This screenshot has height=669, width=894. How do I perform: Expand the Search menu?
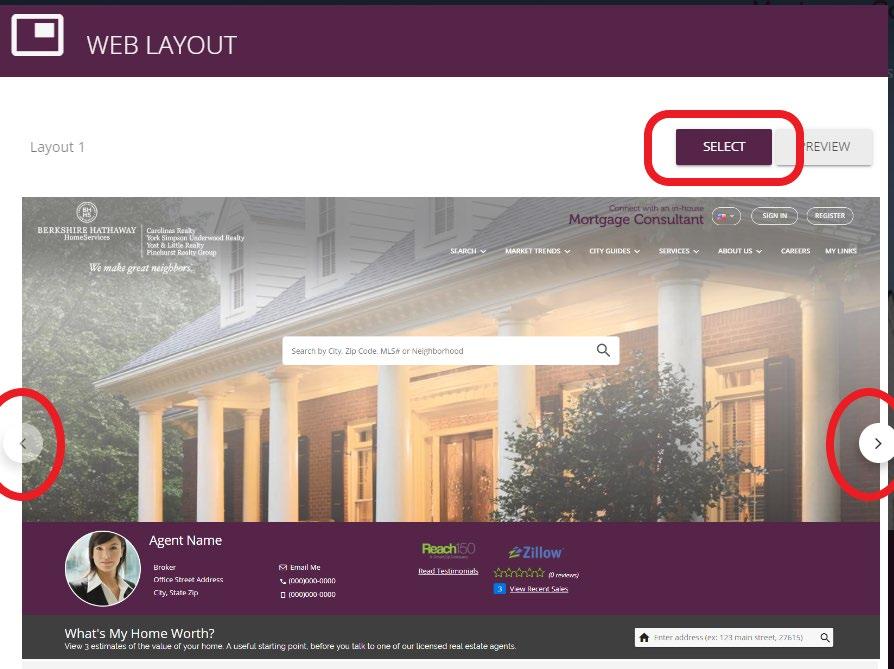(x=468, y=251)
